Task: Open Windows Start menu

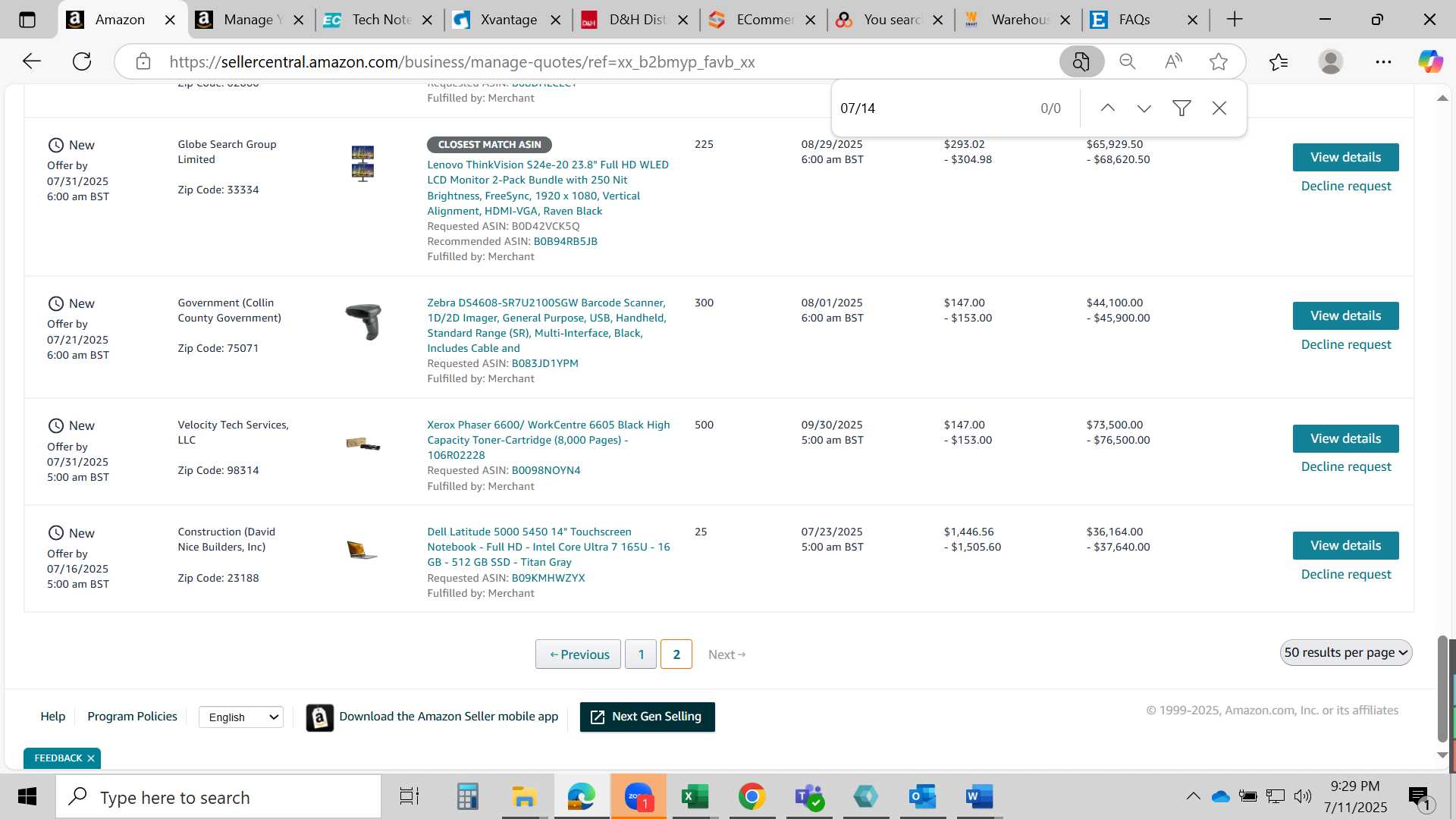Action: click(x=27, y=796)
